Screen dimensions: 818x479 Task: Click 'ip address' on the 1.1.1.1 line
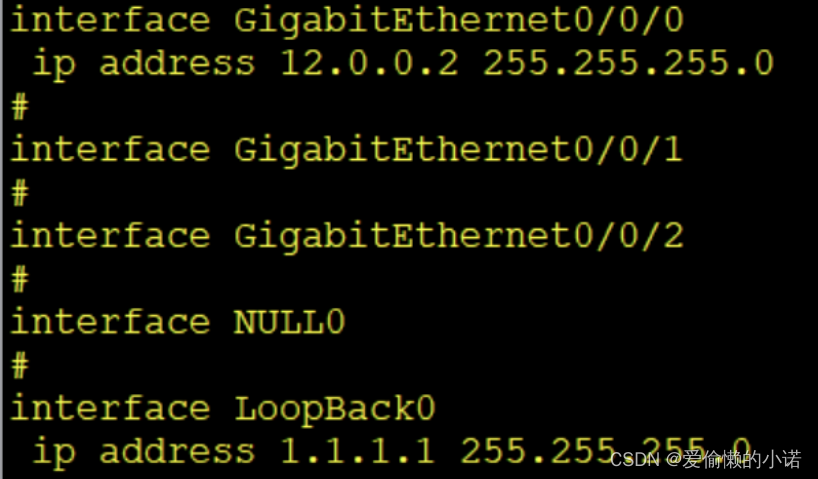pos(144,452)
